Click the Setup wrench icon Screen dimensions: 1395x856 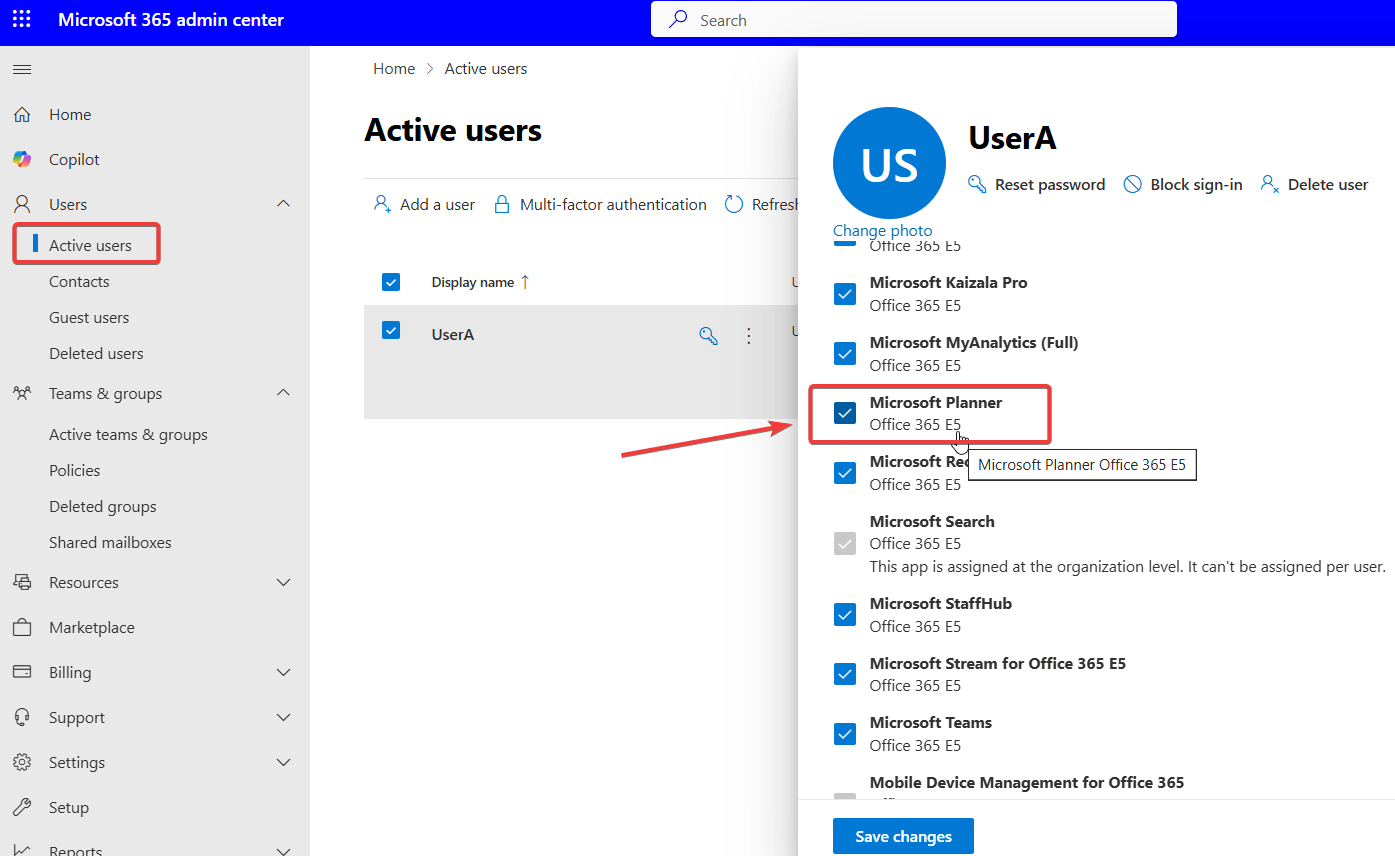point(22,808)
